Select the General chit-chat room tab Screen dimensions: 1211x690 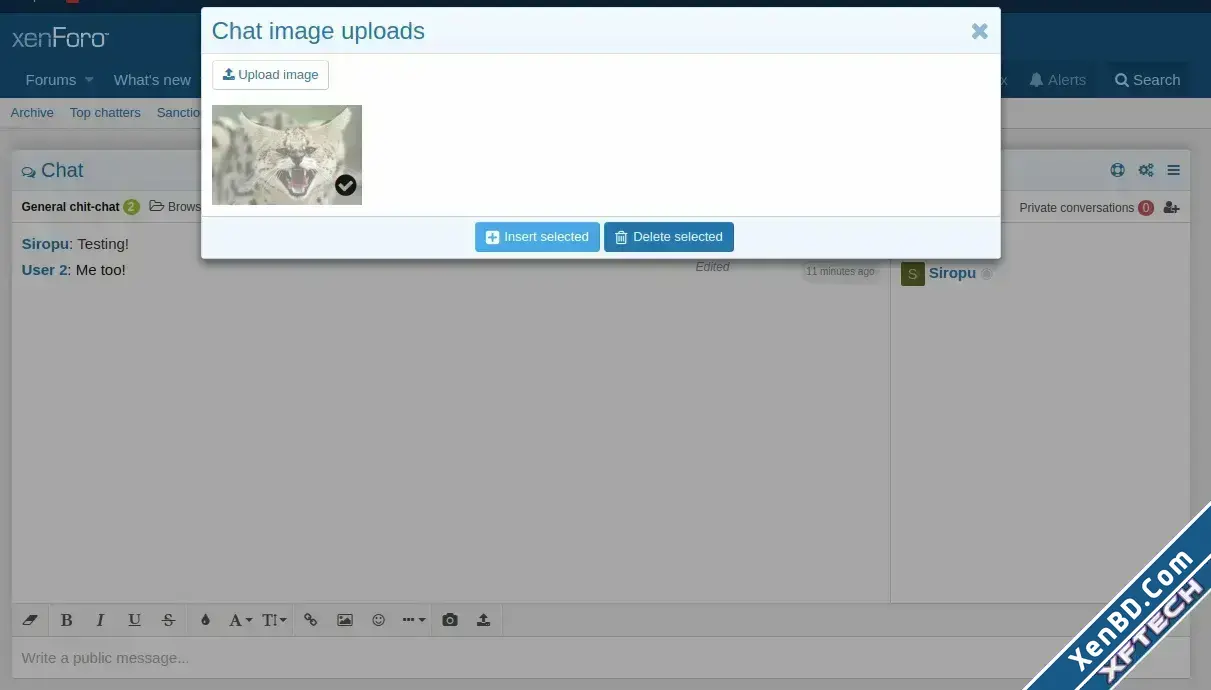point(70,207)
